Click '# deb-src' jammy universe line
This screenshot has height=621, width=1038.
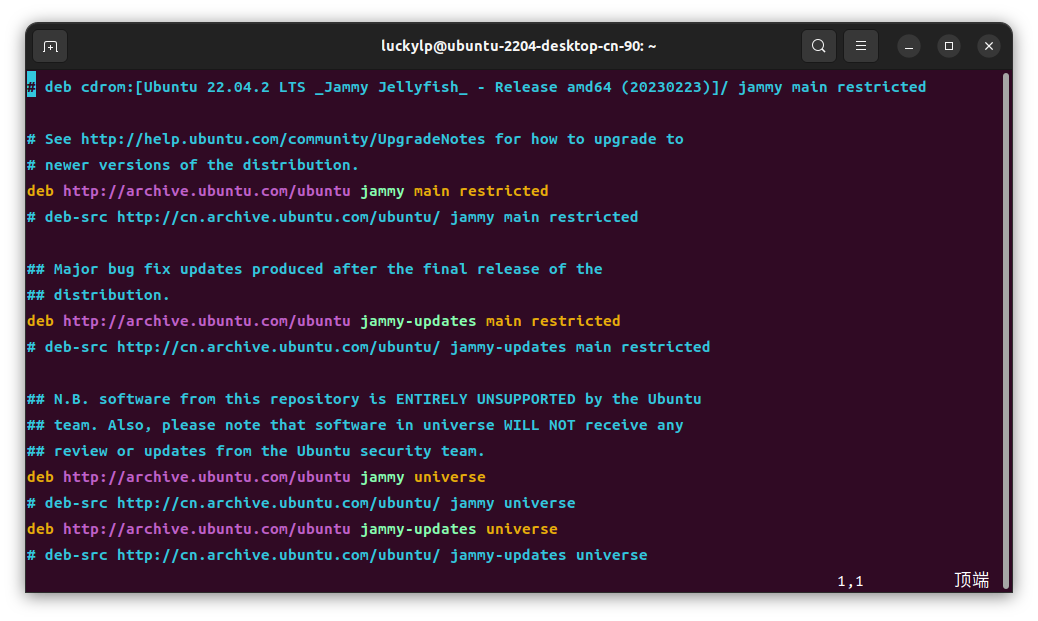(x=301, y=503)
